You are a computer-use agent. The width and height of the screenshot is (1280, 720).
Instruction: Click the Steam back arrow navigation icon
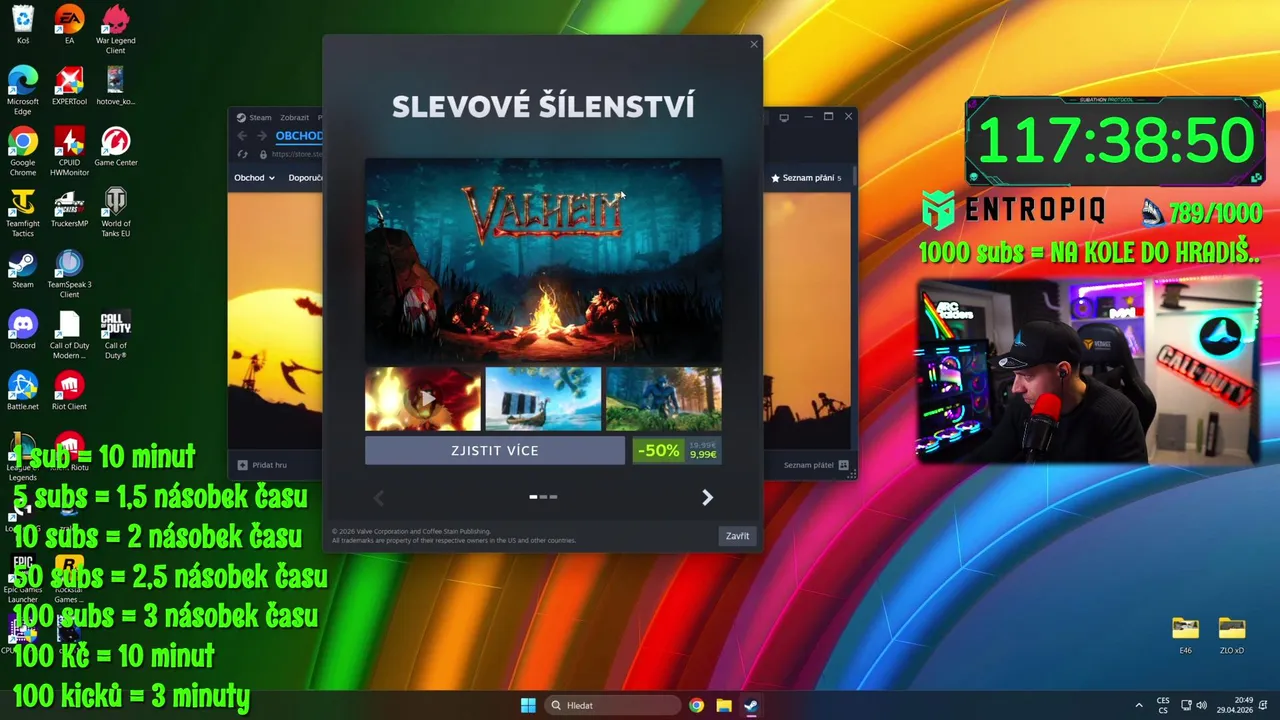point(242,136)
